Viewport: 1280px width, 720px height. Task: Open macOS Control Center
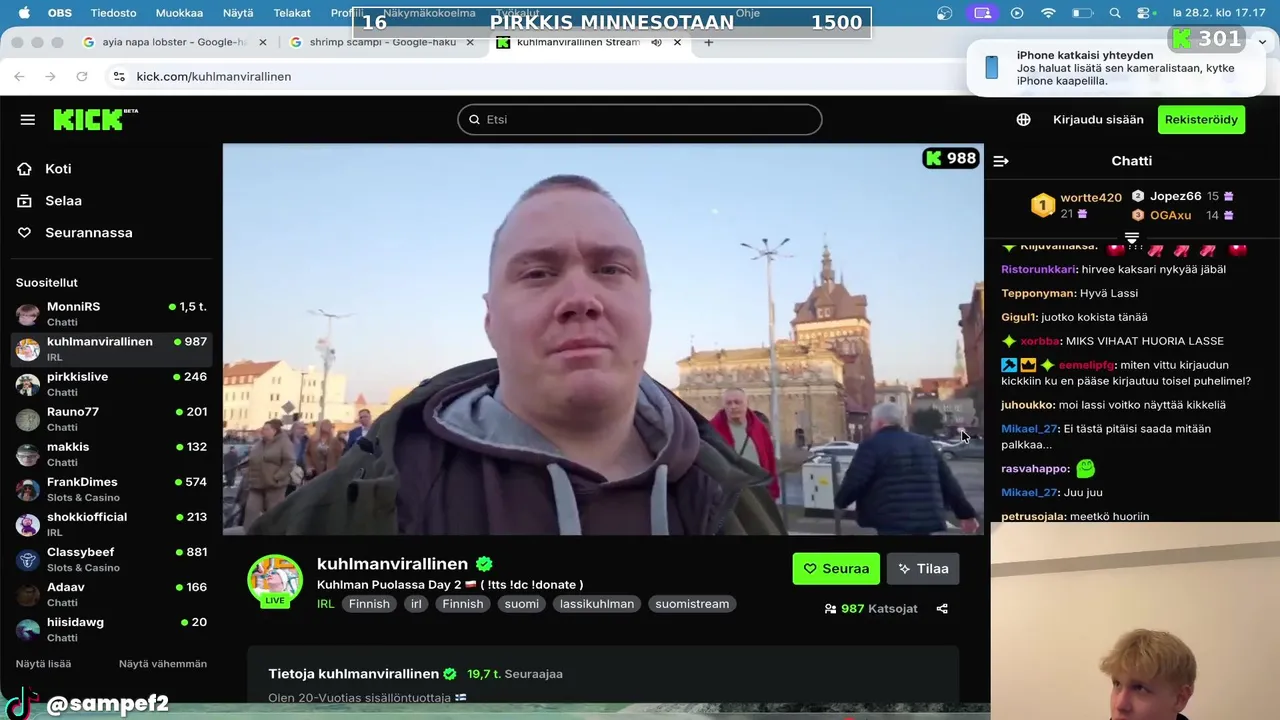(x=1146, y=13)
